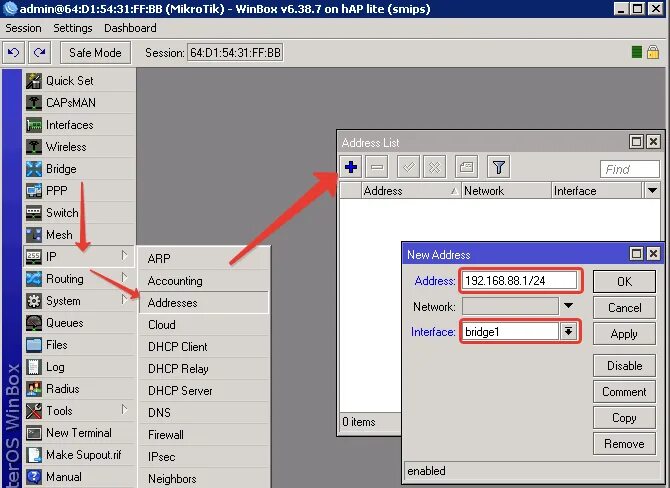Click the disable cross icon in Address List

click(x=435, y=167)
